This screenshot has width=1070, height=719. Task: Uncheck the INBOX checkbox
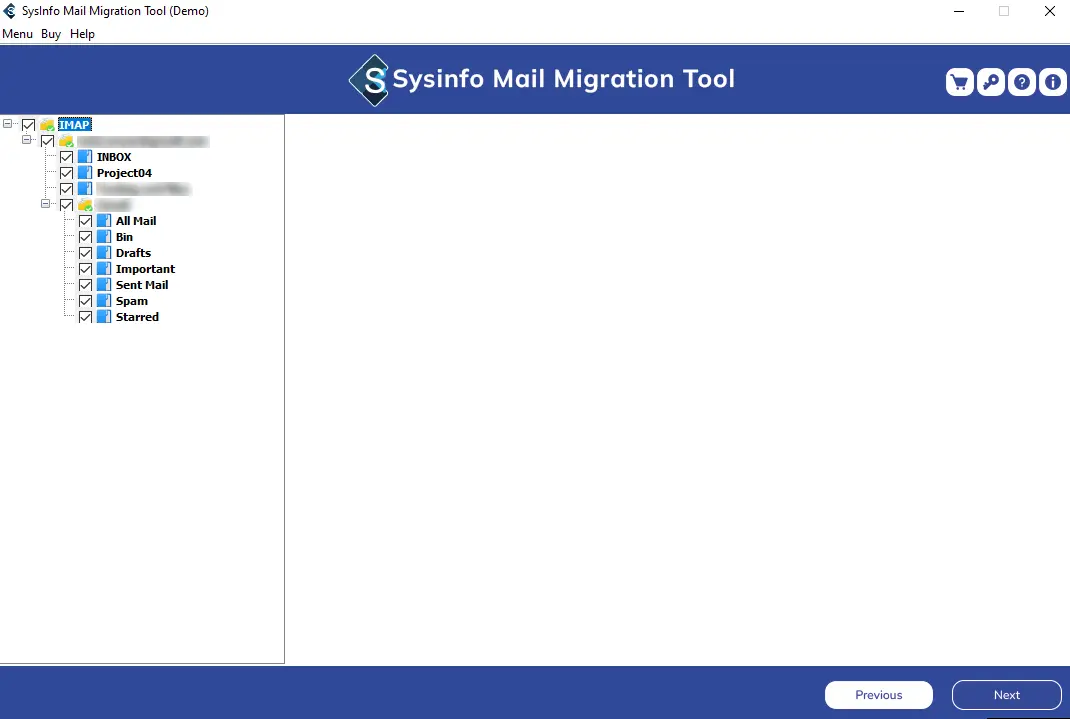tap(66, 157)
